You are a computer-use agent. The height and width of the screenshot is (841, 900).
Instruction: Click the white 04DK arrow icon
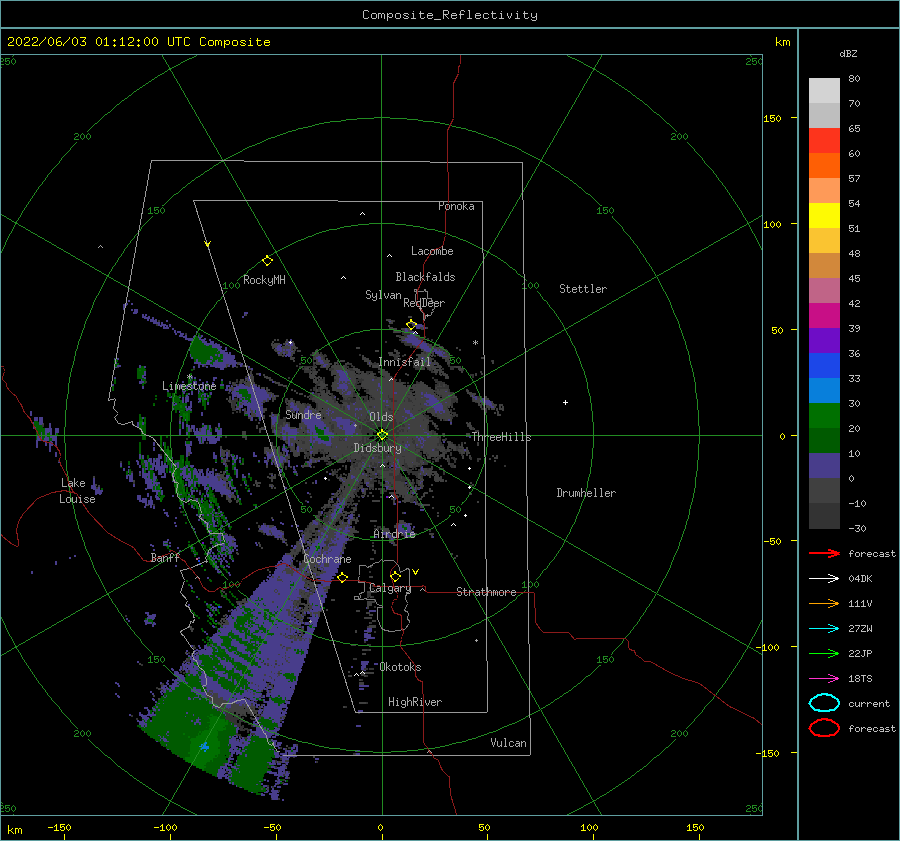tap(824, 578)
